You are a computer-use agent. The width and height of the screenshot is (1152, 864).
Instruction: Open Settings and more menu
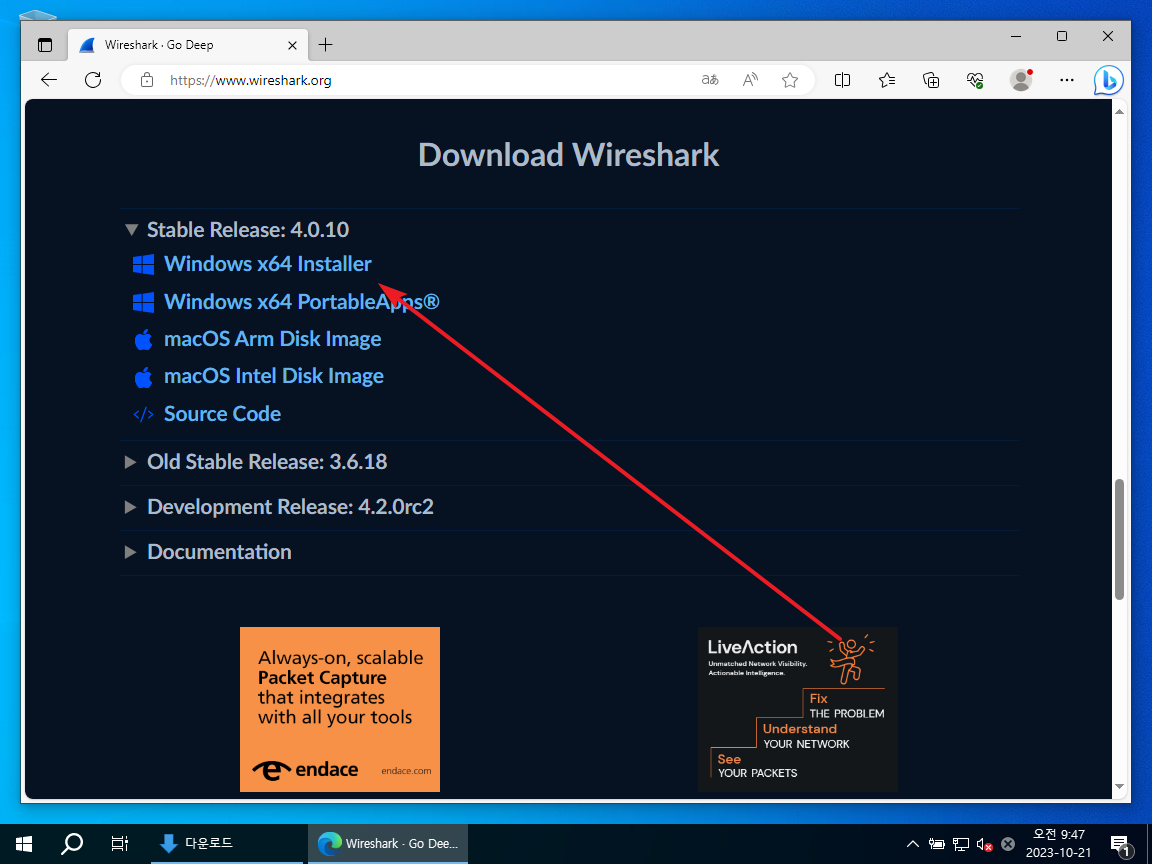(1067, 80)
